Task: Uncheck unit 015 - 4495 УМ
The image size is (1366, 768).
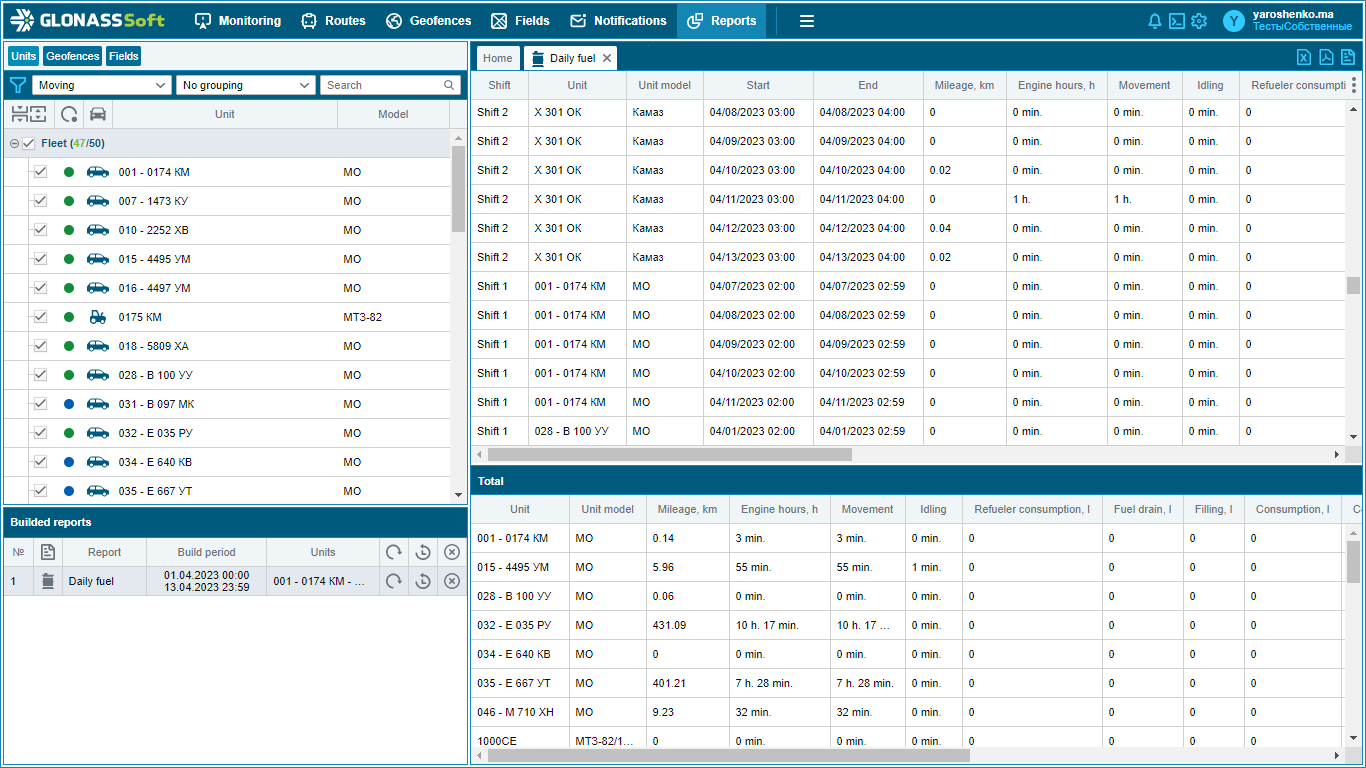Action: [41, 259]
